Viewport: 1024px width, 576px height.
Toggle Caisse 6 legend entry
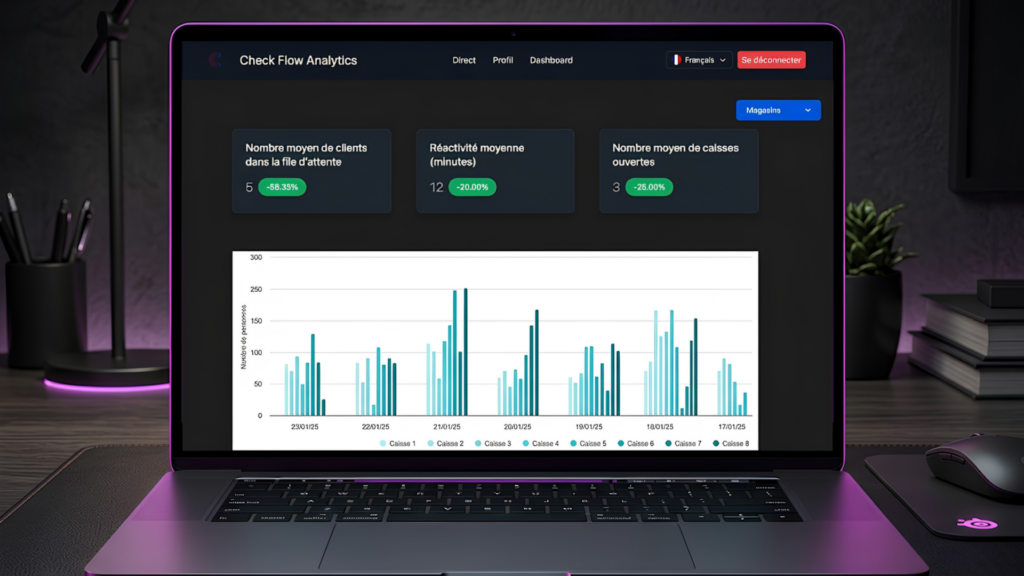click(636, 443)
